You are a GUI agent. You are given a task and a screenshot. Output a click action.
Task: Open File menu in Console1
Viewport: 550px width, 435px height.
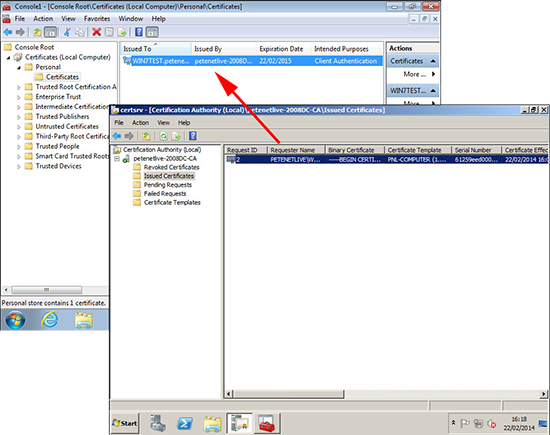pos(20,19)
